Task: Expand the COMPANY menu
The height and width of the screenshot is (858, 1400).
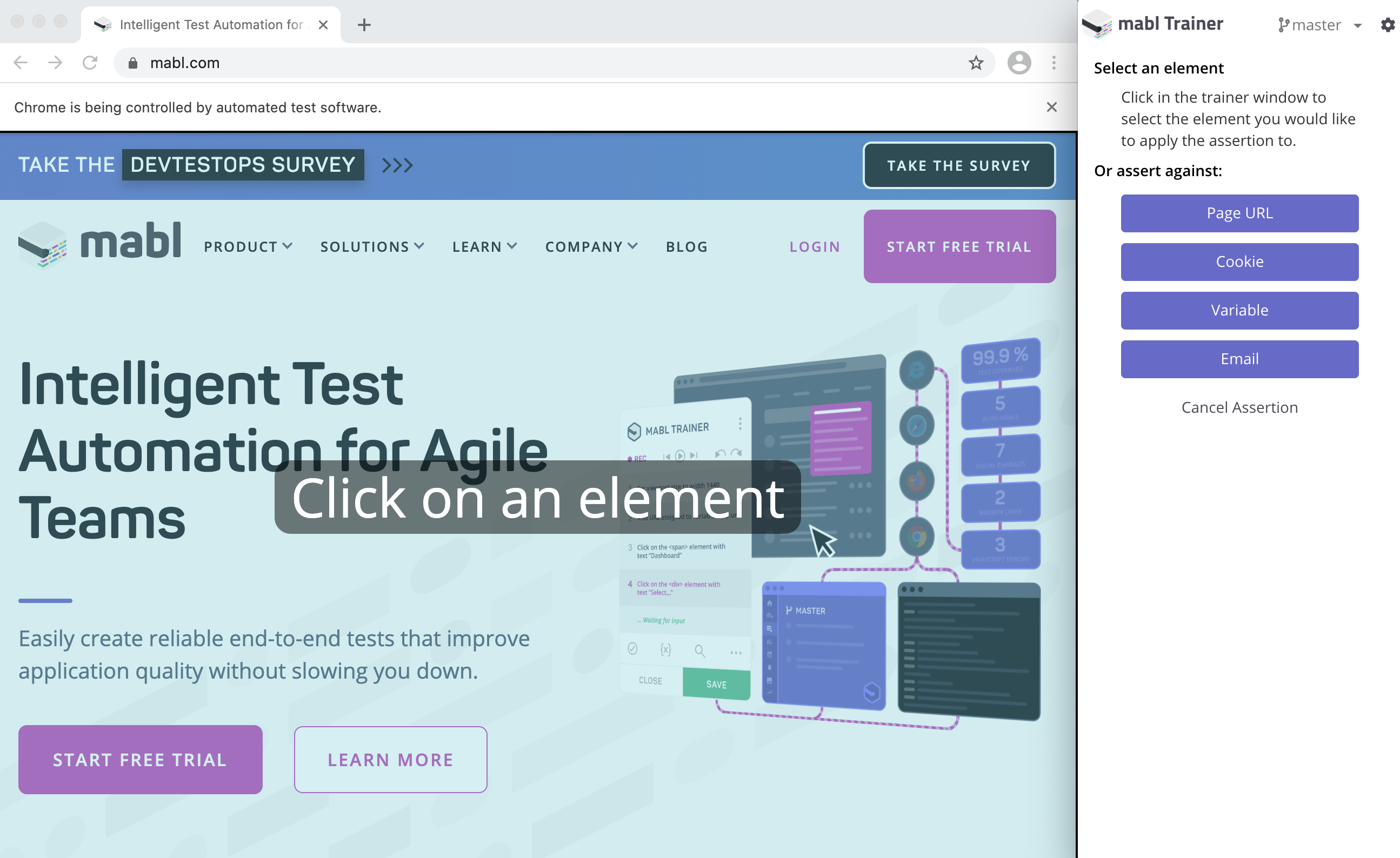Action: point(591,246)
